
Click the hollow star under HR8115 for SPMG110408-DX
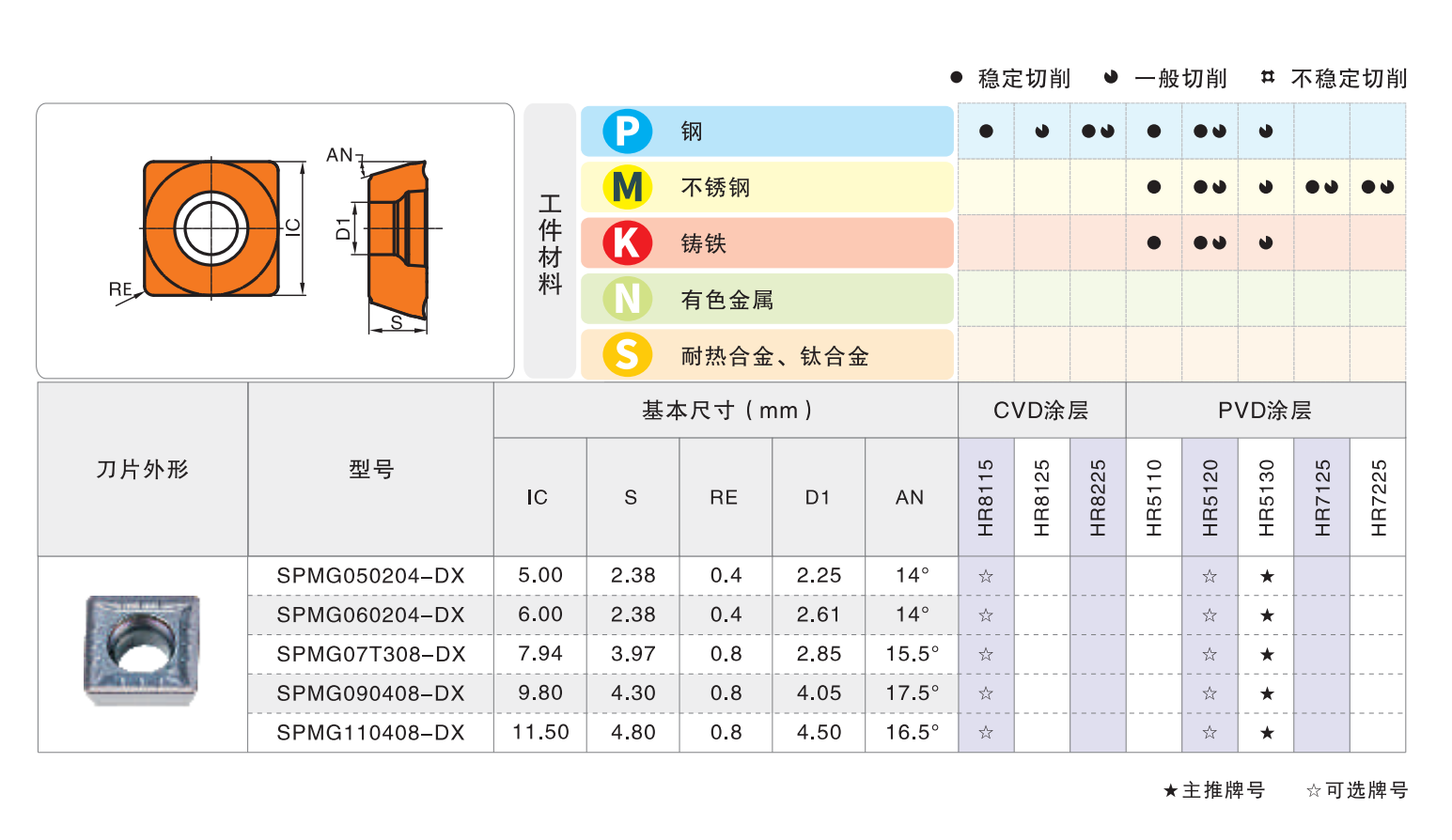[985, 733]
